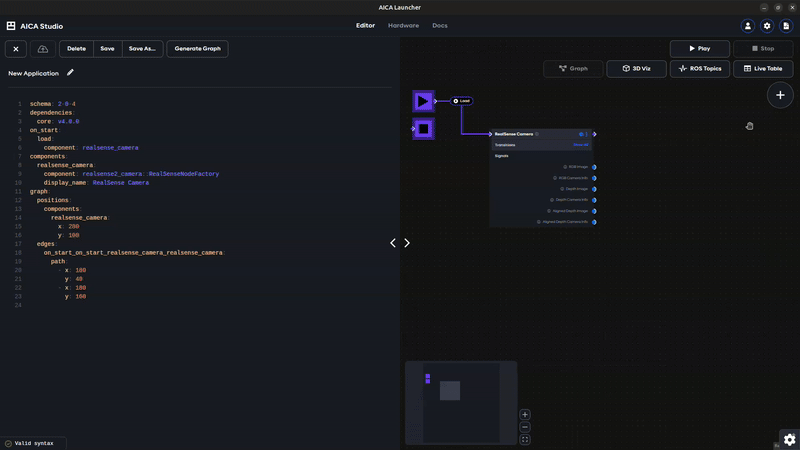Click RGB Image output port

pos(594,167)
